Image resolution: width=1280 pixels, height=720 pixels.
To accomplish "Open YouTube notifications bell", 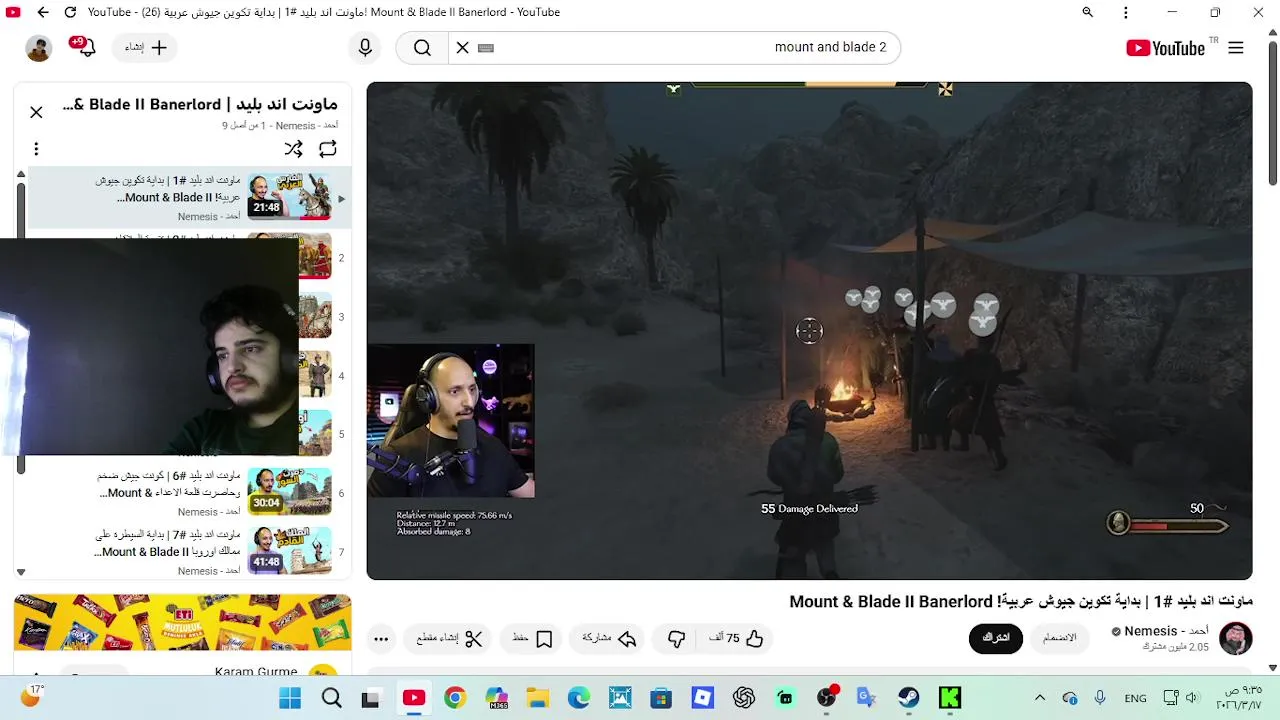I will click(86, 47).
